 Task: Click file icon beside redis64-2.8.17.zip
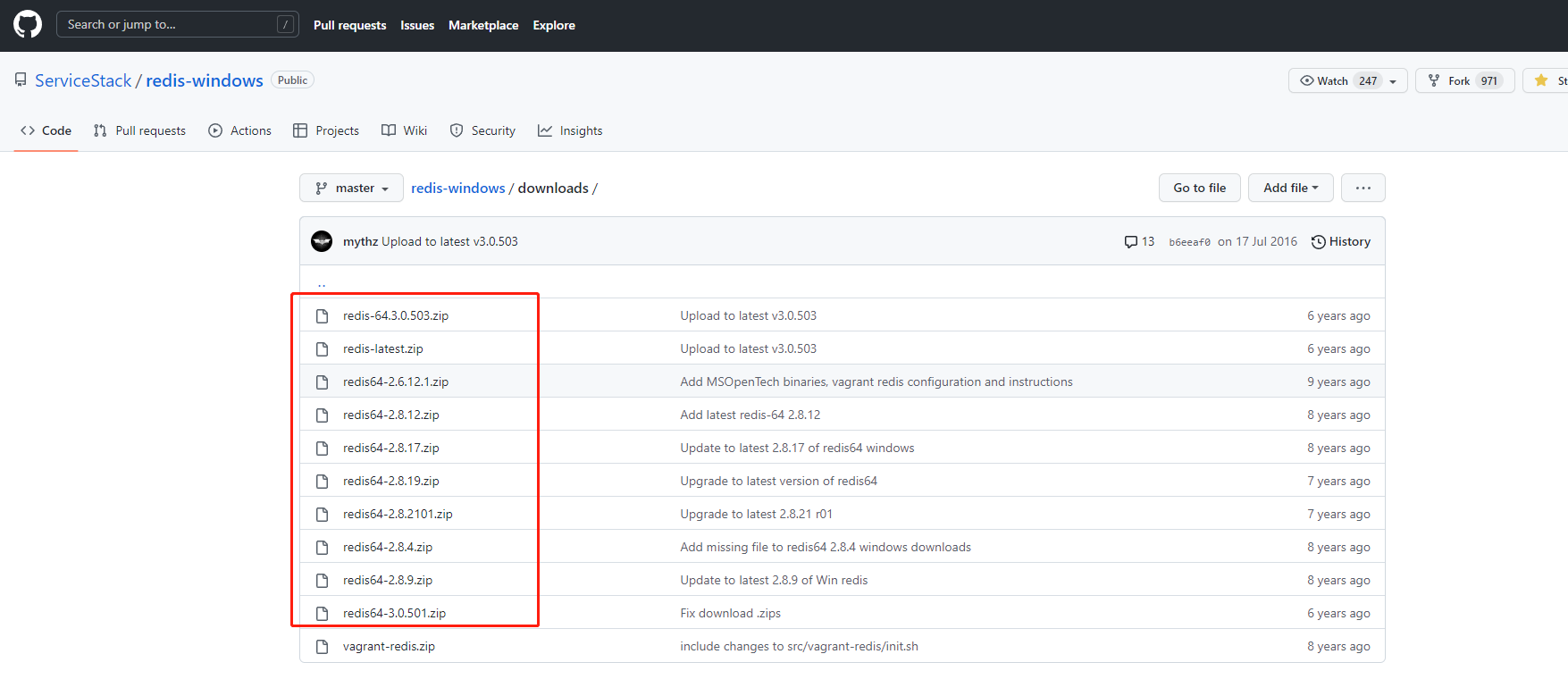point(322,448)
